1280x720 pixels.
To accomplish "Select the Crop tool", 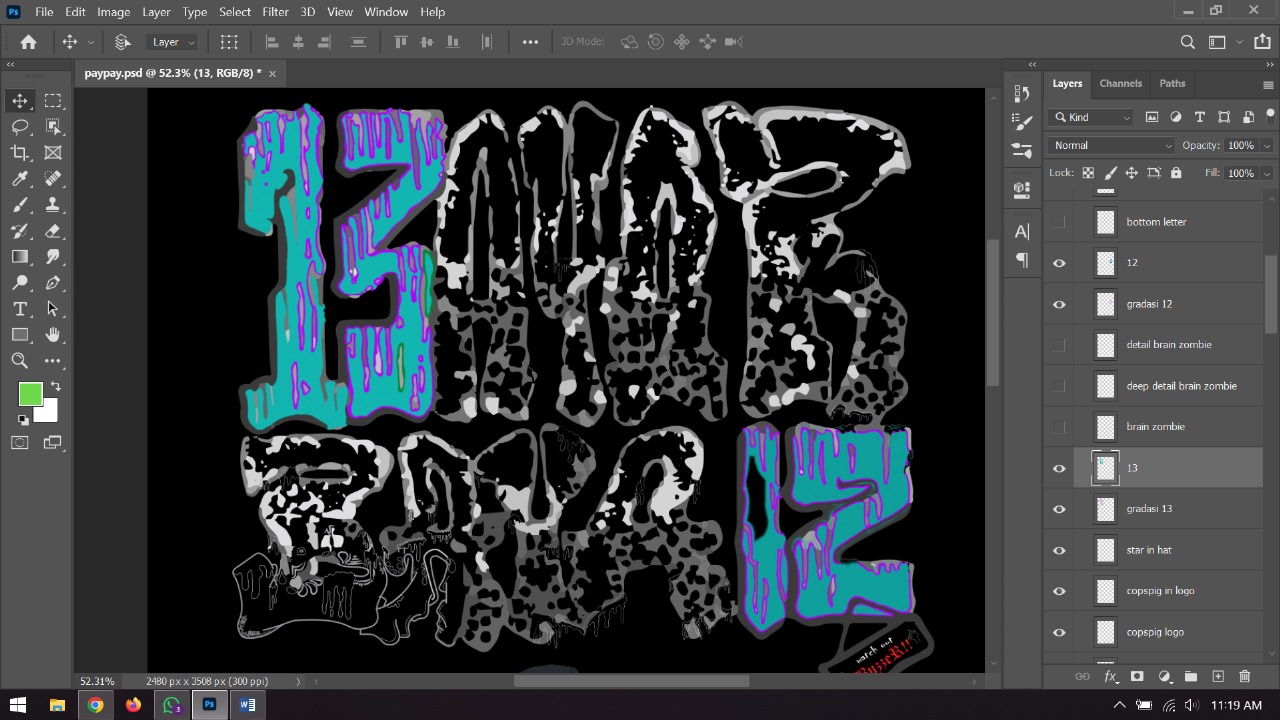I will tap(20, 153).
